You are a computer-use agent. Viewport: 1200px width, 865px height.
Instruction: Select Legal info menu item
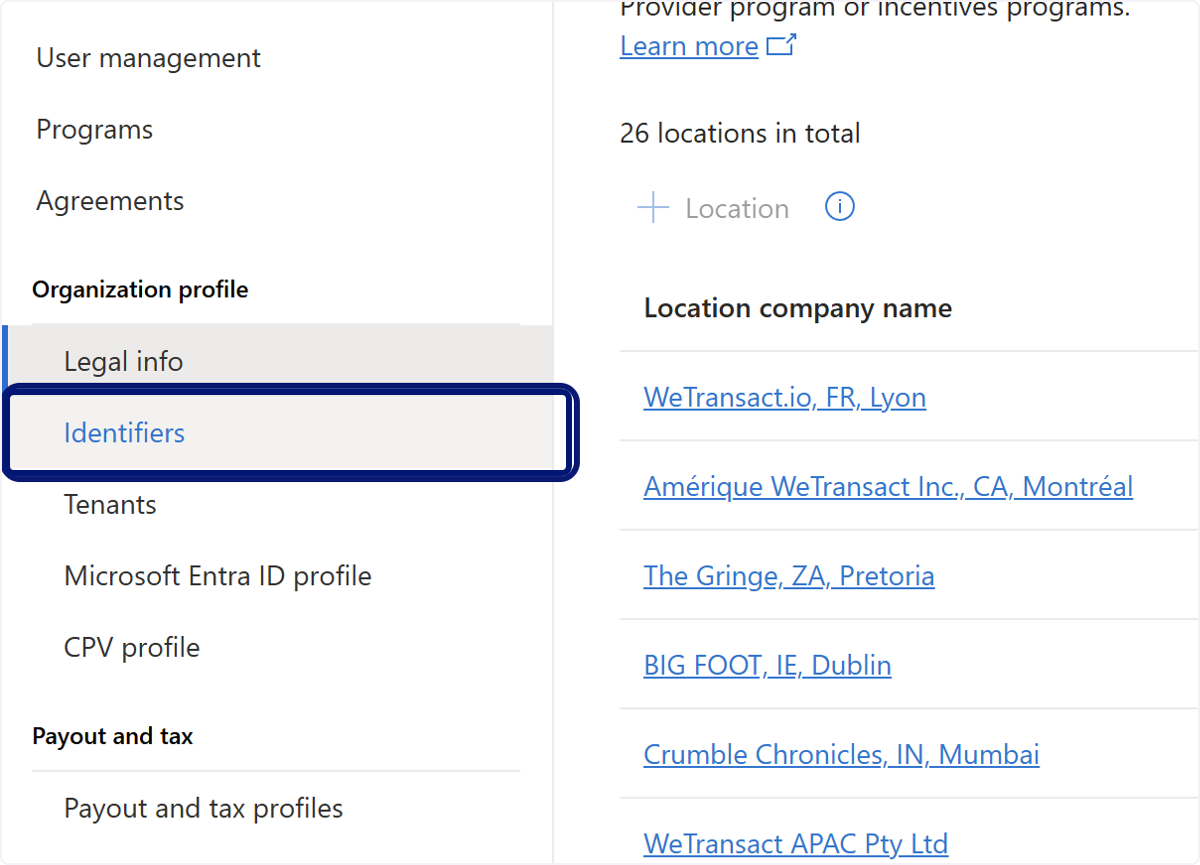click(278, 361)
